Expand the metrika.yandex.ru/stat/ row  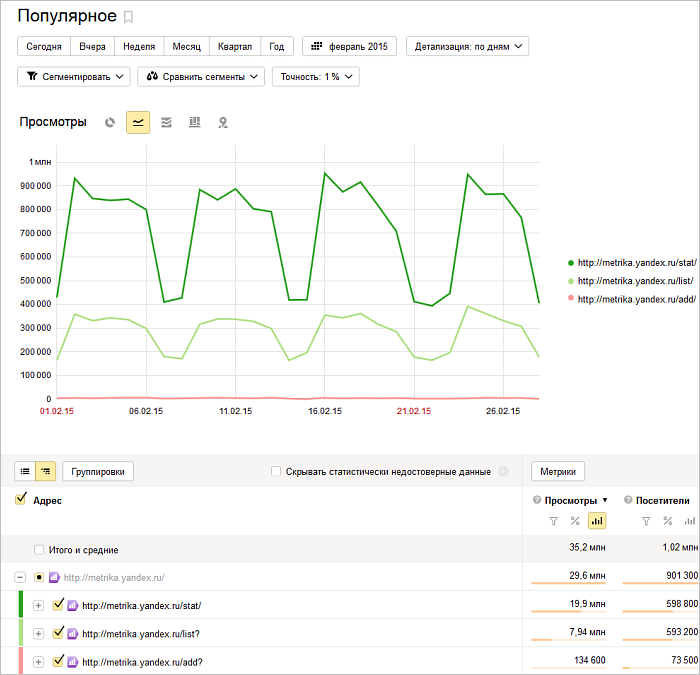click(x=38, y=606)
